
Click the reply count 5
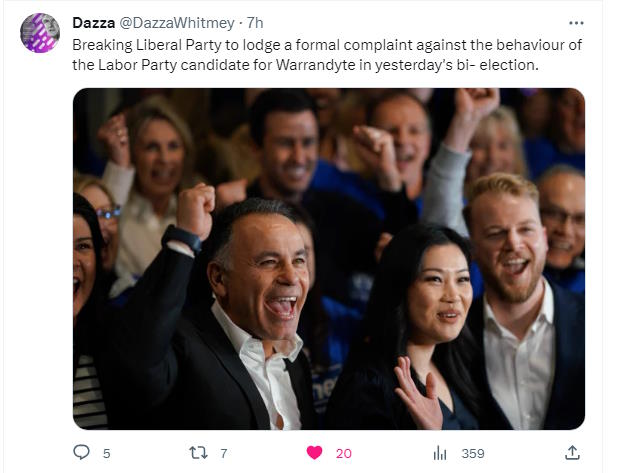tap(106, 453)
